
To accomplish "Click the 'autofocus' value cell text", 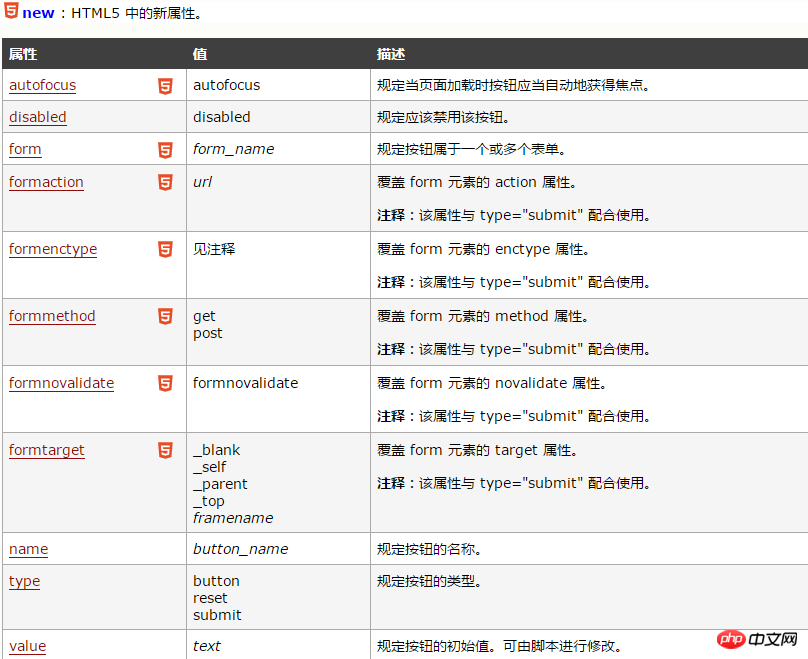I will coord(227,85).
